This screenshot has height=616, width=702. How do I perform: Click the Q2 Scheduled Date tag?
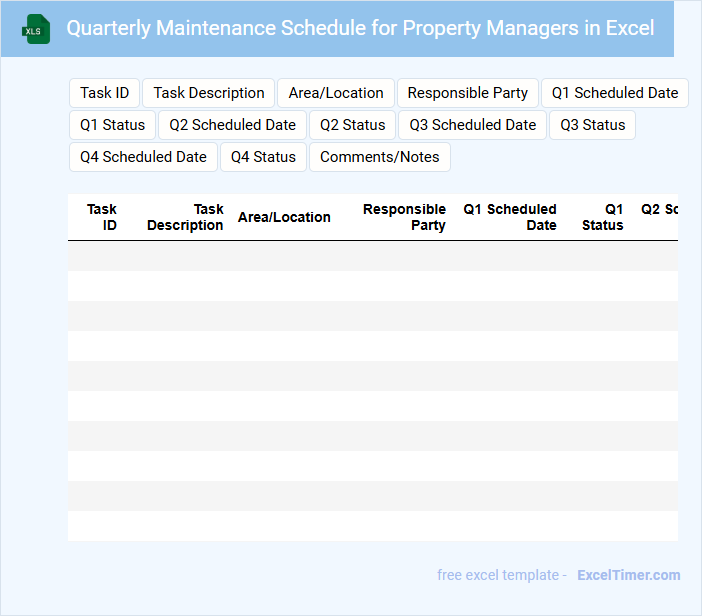click(233, 125)
